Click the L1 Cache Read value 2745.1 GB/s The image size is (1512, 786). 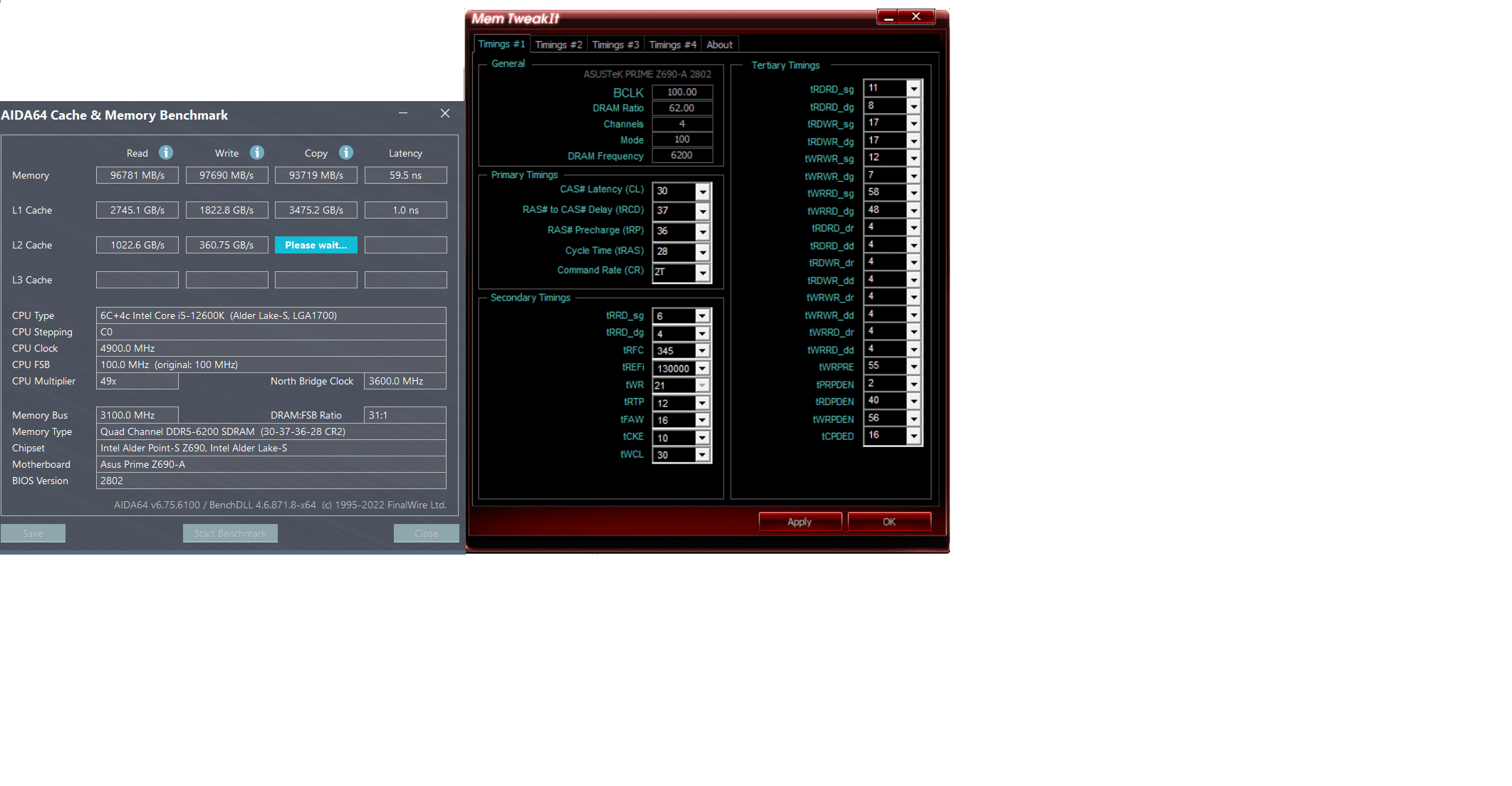pyautogui.click(x=137, y=210)
